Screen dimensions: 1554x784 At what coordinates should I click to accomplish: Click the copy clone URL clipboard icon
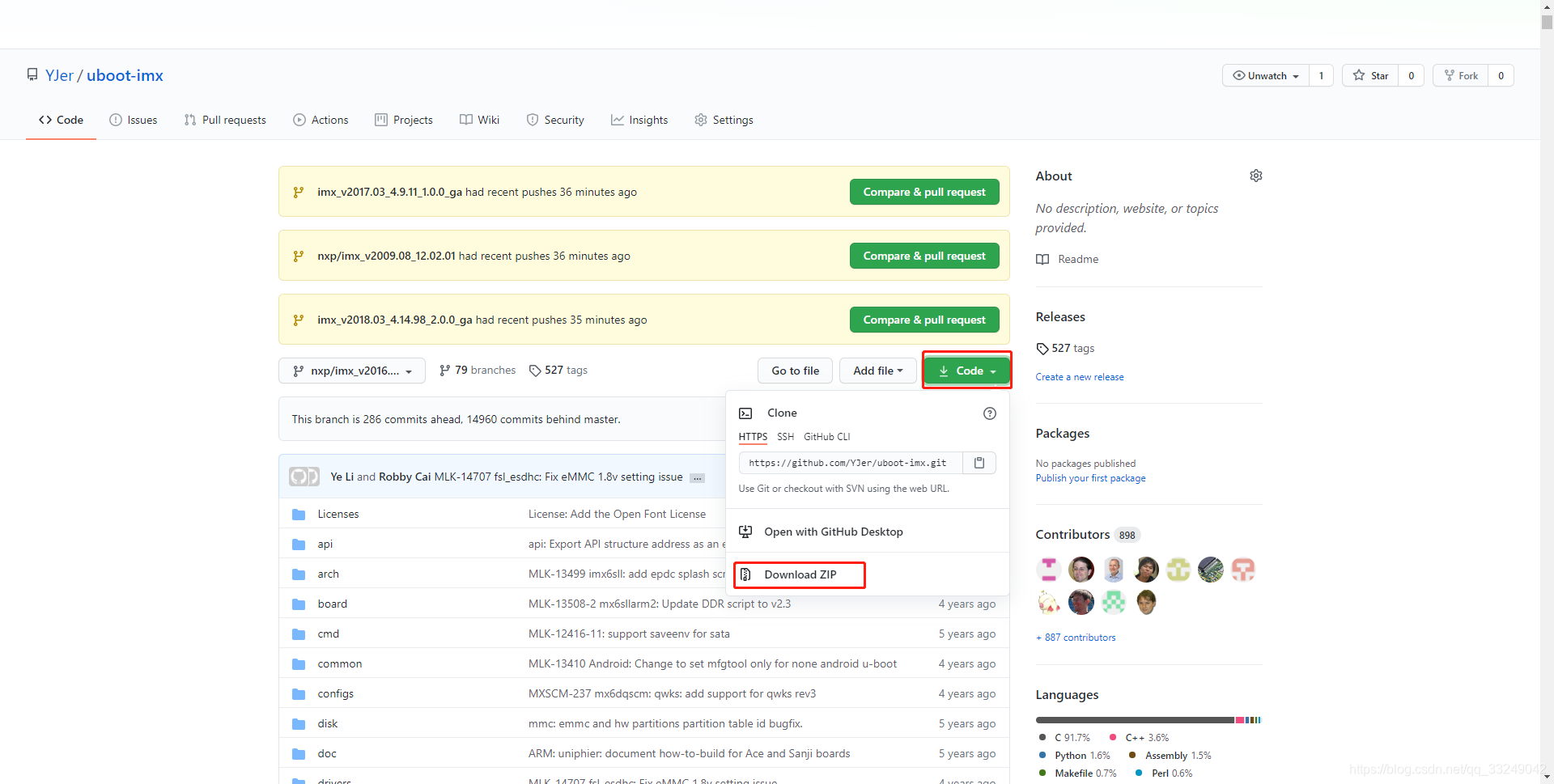pyautogui.click(x=979, y=463)
